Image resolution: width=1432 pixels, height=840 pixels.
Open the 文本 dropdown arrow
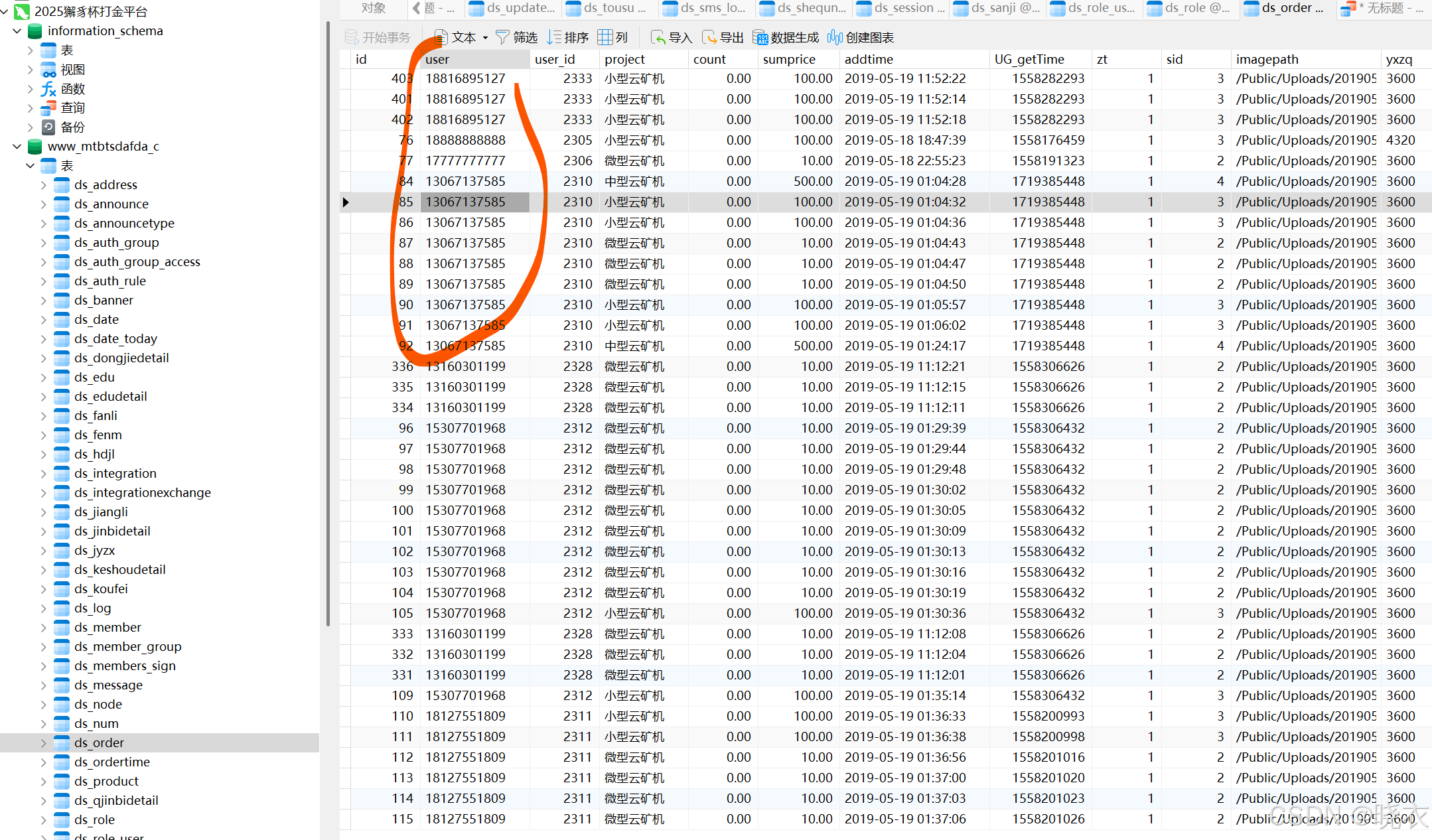click(485, 38)
